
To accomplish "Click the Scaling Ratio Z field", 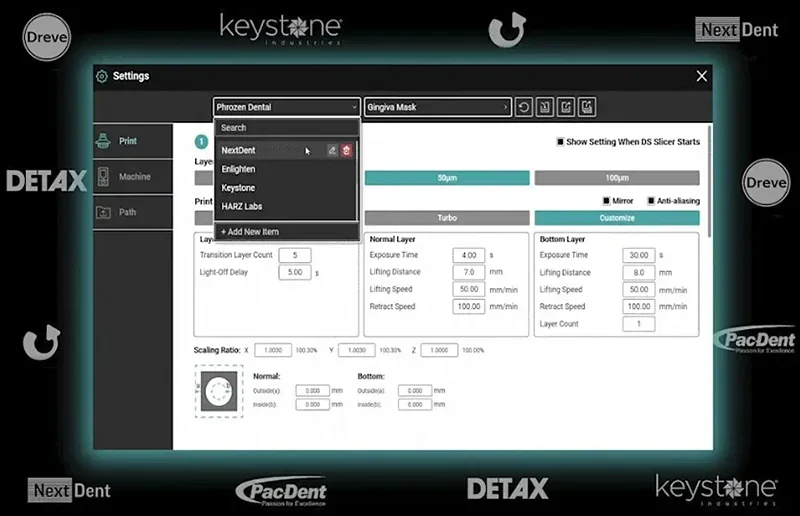I will (439, 350).
